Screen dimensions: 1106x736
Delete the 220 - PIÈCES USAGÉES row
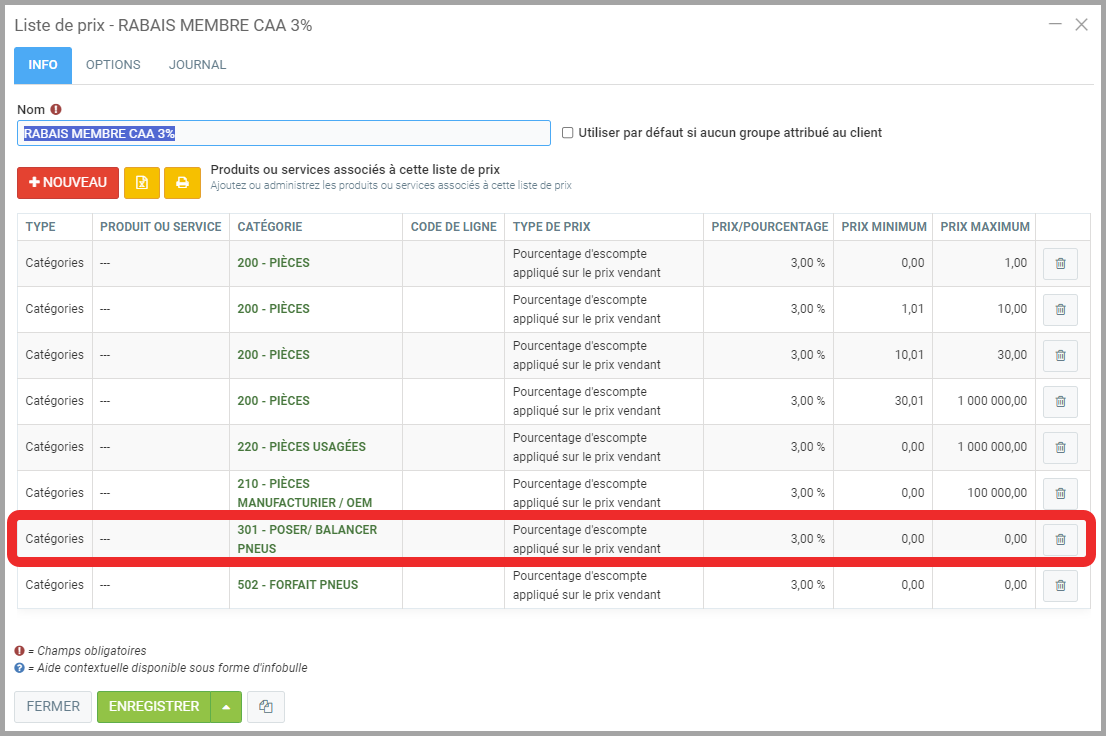click(1060, 447)
